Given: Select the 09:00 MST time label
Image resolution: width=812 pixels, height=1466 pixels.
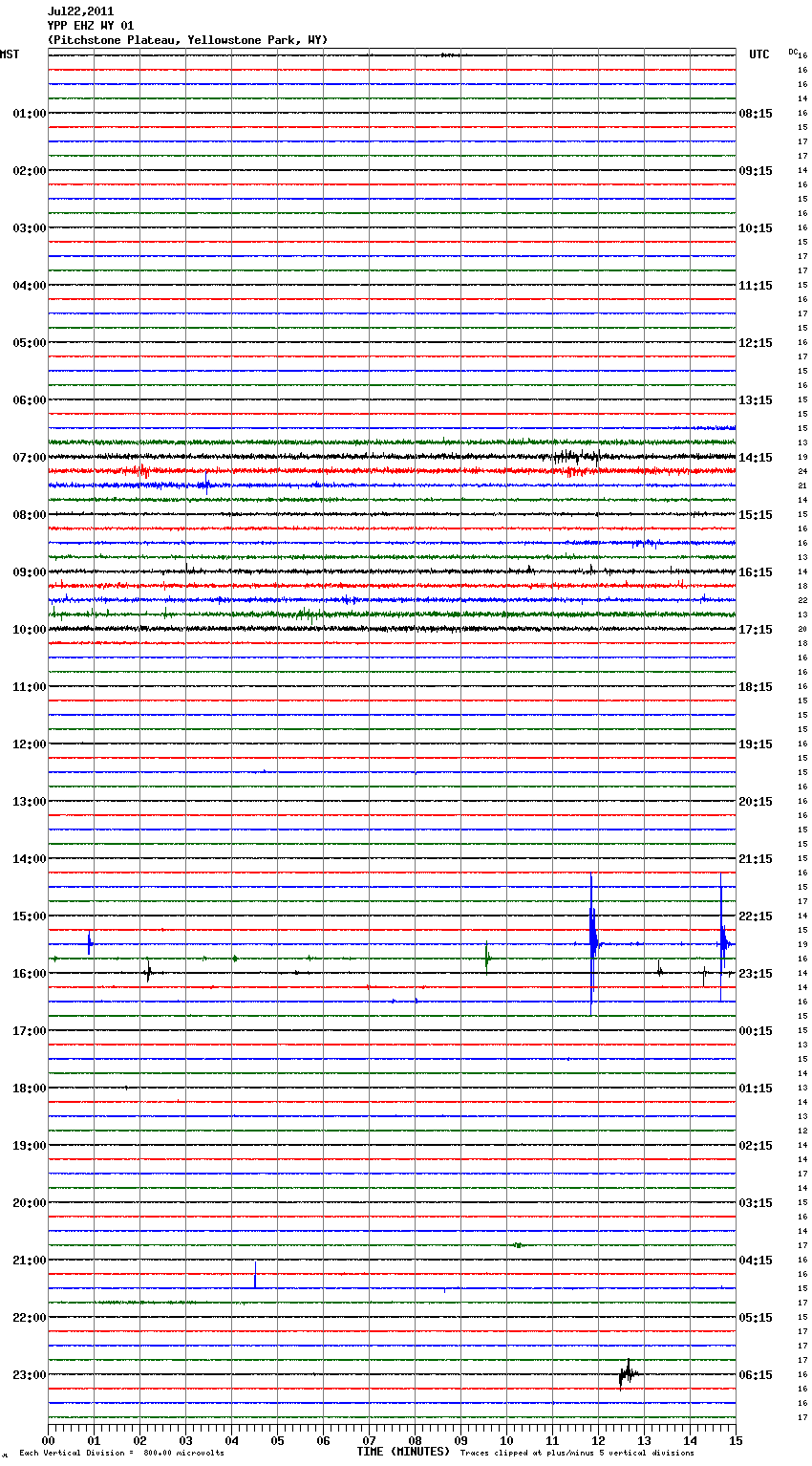Looking at the screenshot, I should pos(30,572).
